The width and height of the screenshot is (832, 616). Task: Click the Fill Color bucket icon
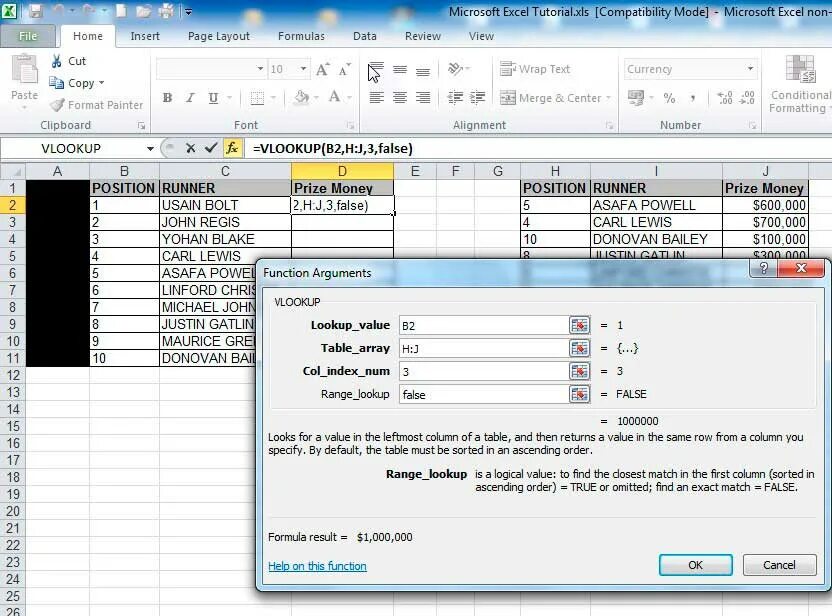[x=301, y=97]
